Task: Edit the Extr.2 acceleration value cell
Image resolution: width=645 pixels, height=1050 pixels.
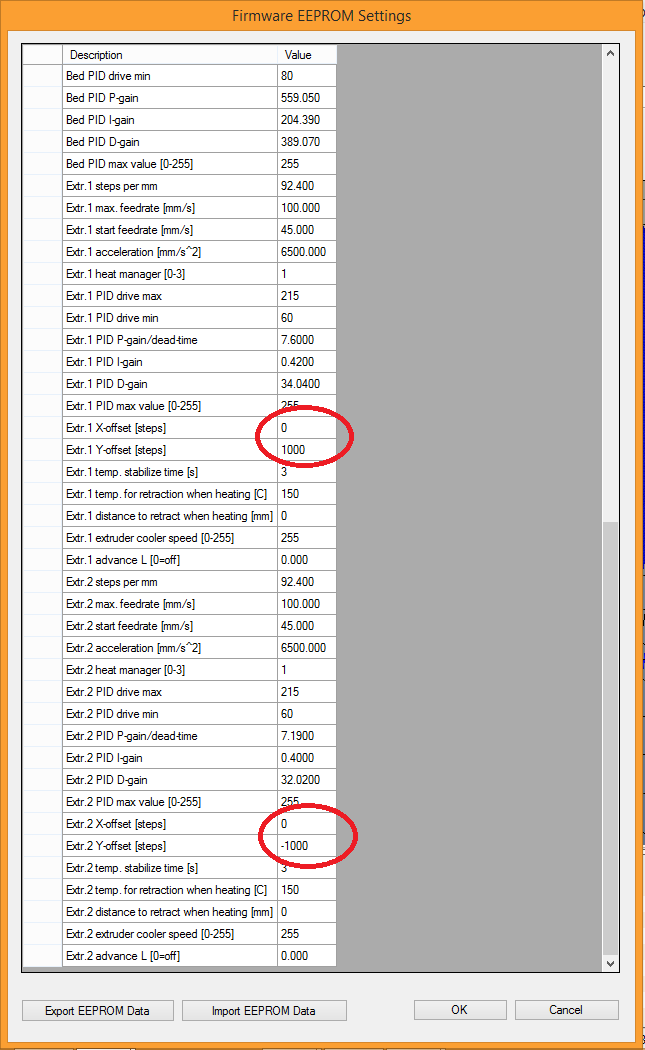Action: (x=307, y=648)
